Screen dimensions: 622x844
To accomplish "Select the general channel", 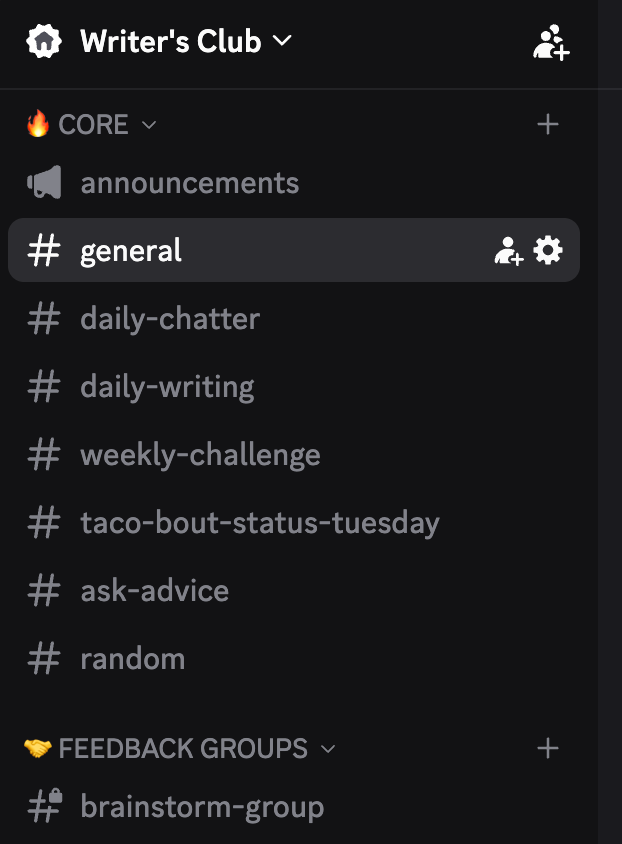I will click(131, 250).
